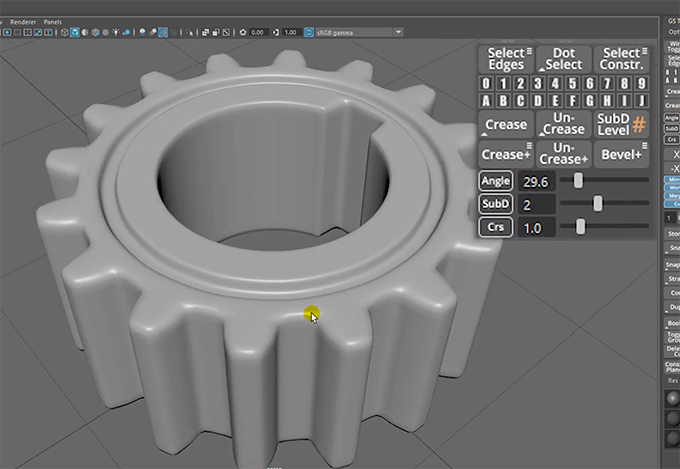
Task: Click the Select Constr. button
Action: coord(621,59)
